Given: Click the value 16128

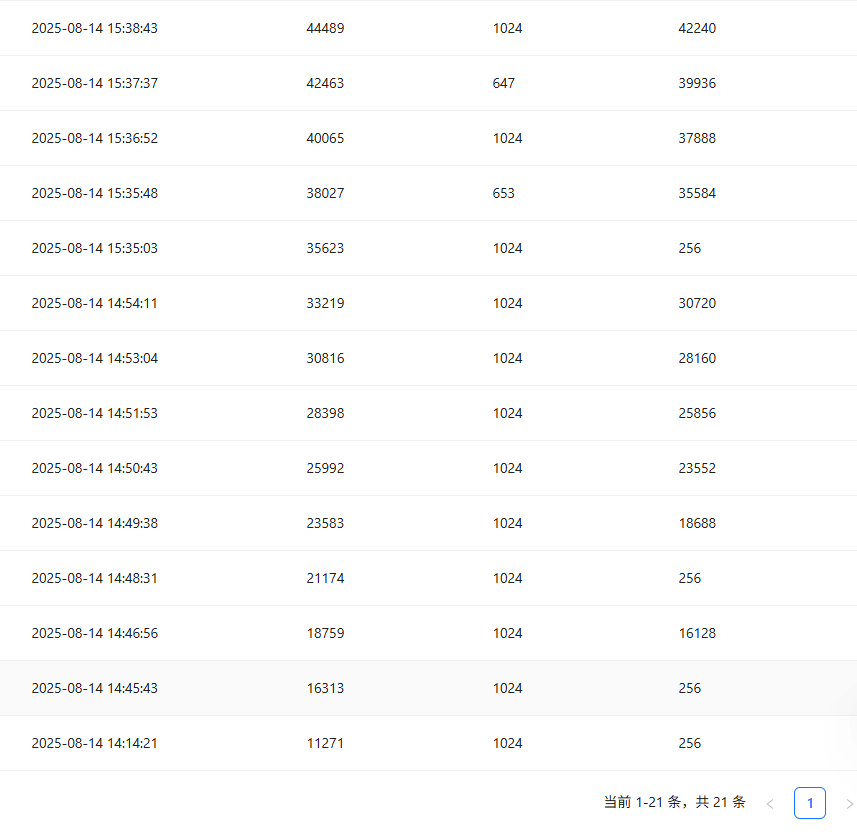Looking at the screenshot, I should 697,633.
